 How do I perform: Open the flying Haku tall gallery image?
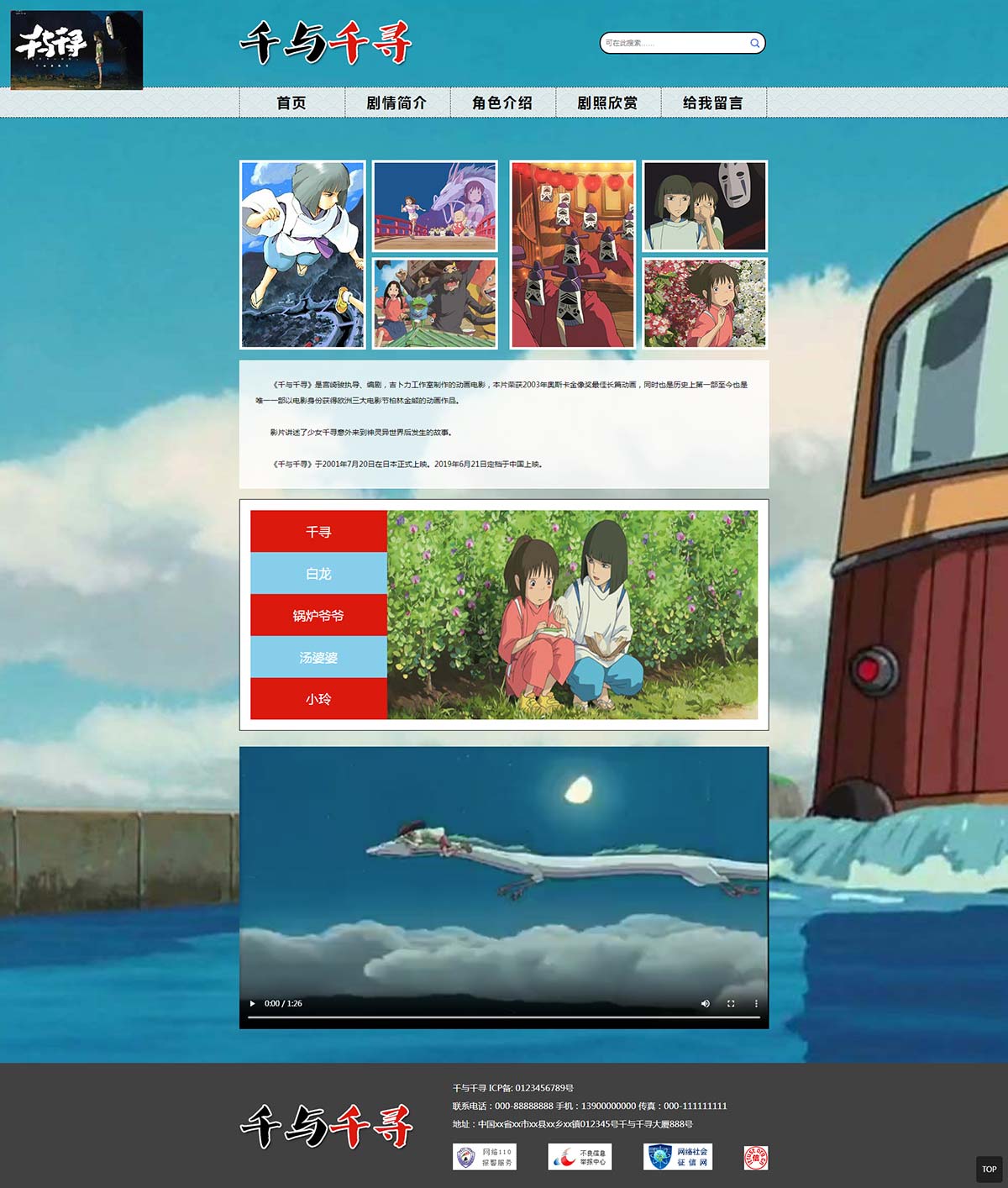tap(302, 255)
